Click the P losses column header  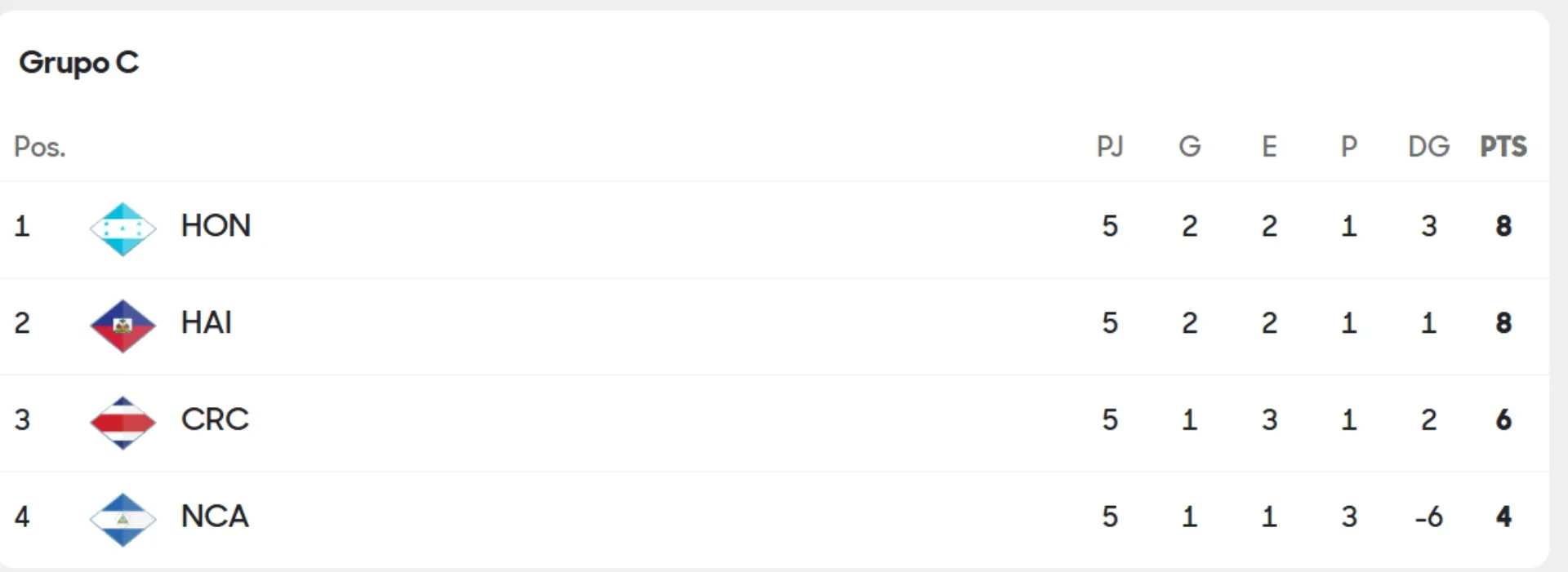point(1349,147)
